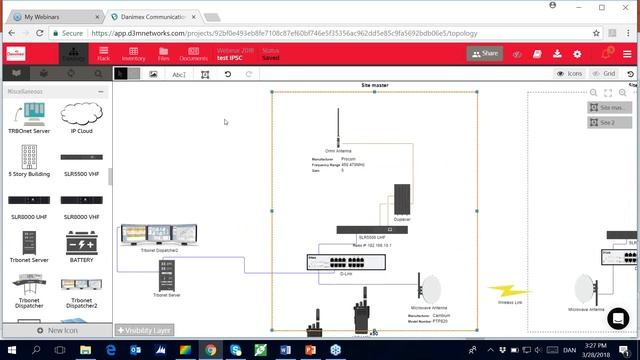The width and height of the screenshot is (640, 360).
Task: Open project settings gear icon
Action: (x=577, y=54)
